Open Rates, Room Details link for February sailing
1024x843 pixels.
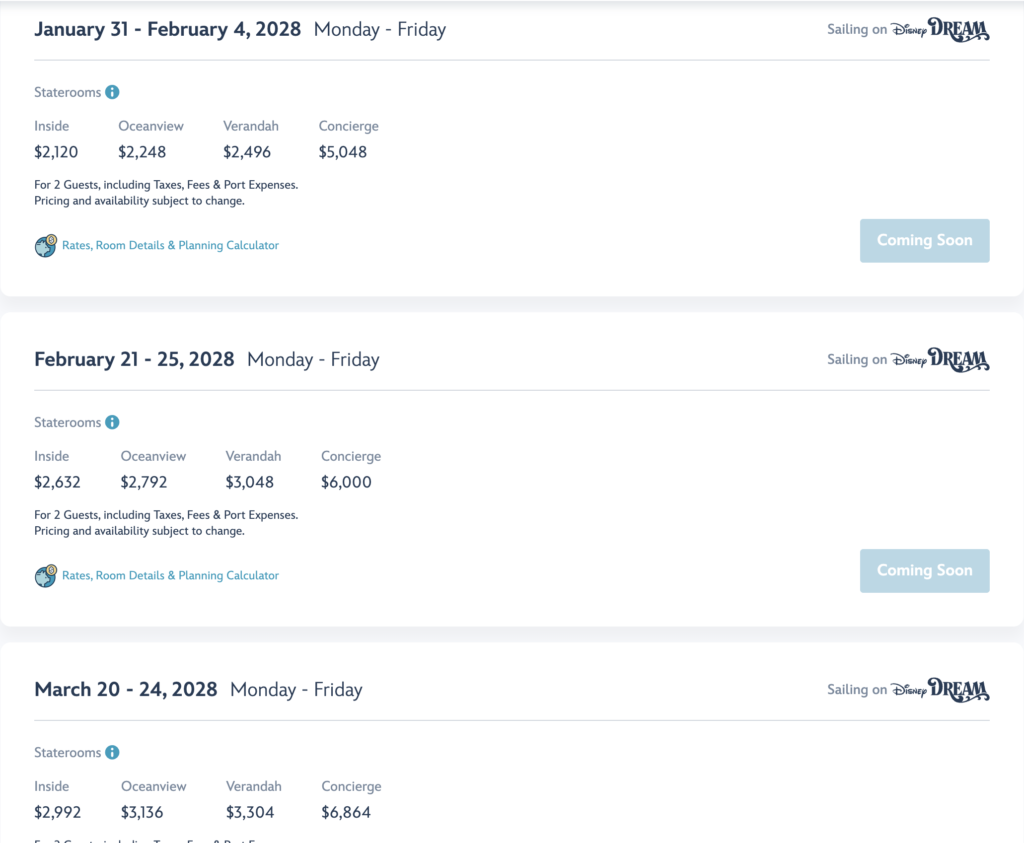170,575
